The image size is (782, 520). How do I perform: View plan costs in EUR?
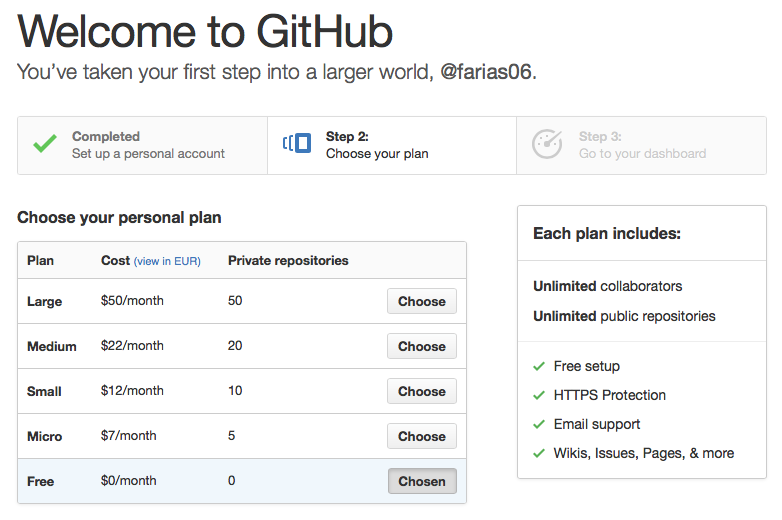point(167,261)
